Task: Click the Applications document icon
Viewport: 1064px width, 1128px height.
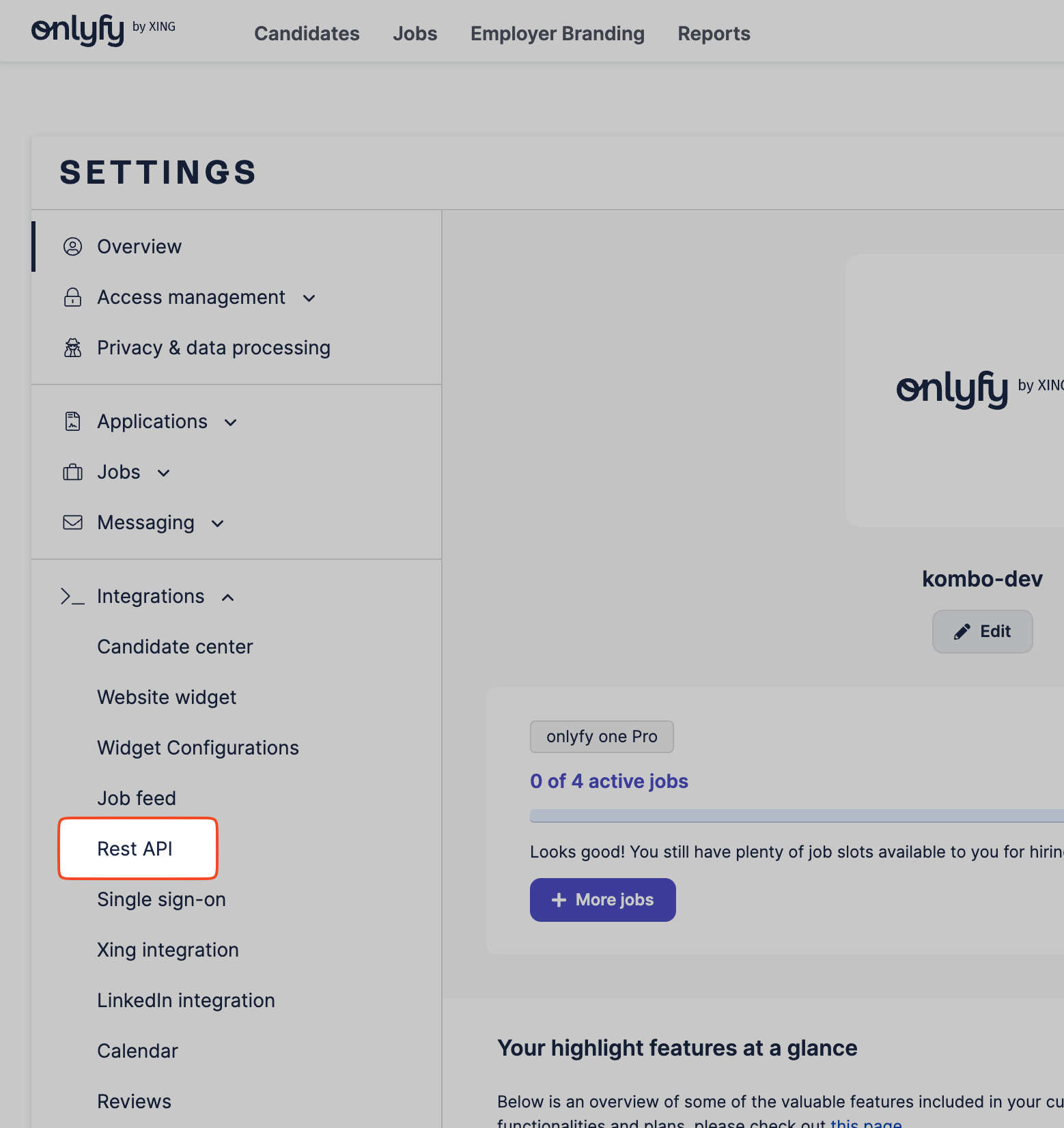Action: (x=72, y=421)
